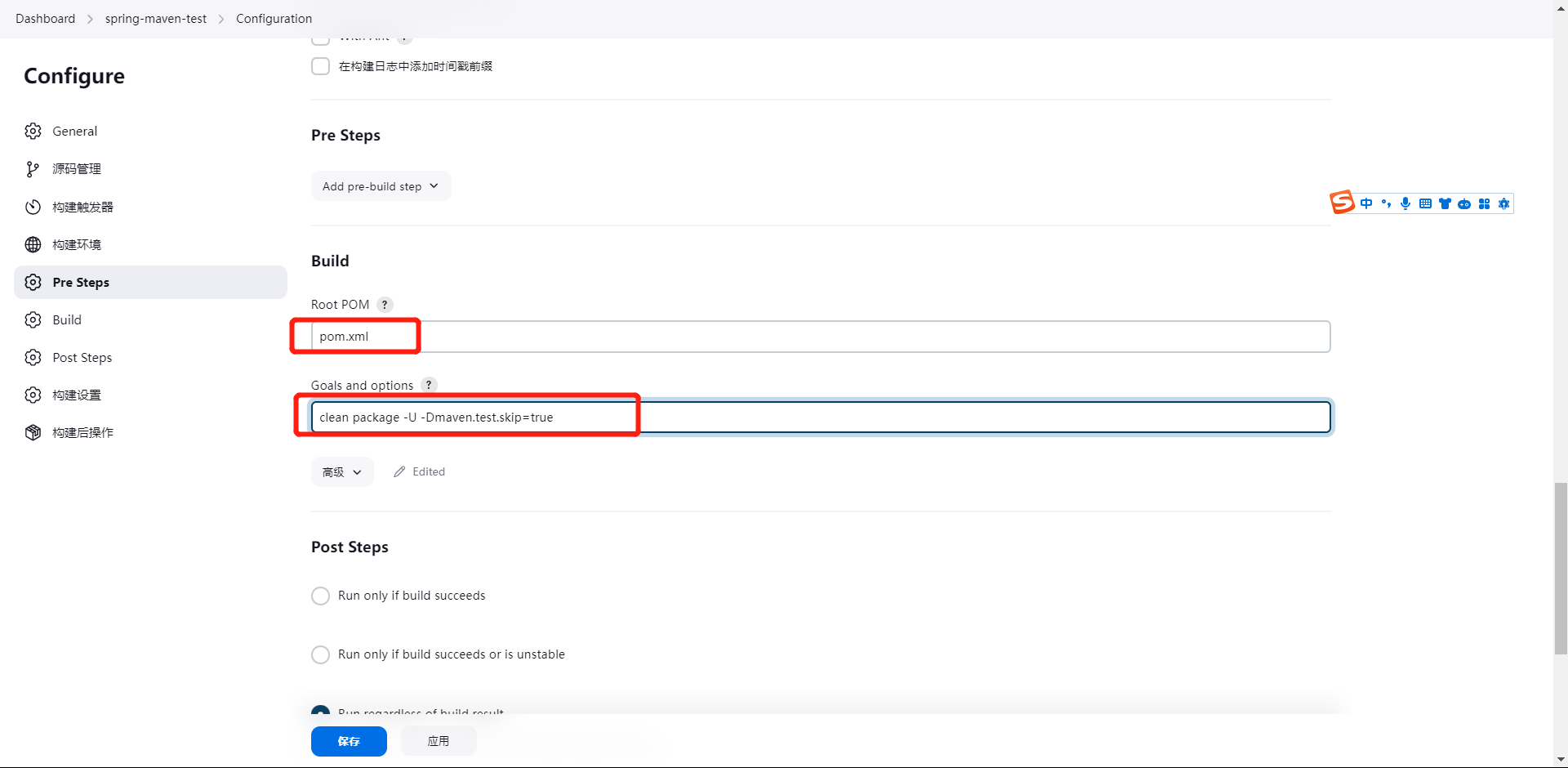Click clock icon beside 构建触发器
1568x768 pixels.
click(33, 207)
